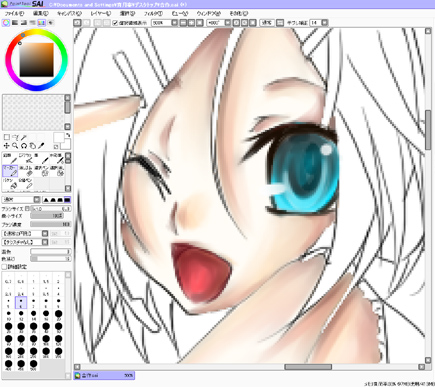Select the eyedropper color picker tool
The image size is (435, 388).
pos(41,146)
